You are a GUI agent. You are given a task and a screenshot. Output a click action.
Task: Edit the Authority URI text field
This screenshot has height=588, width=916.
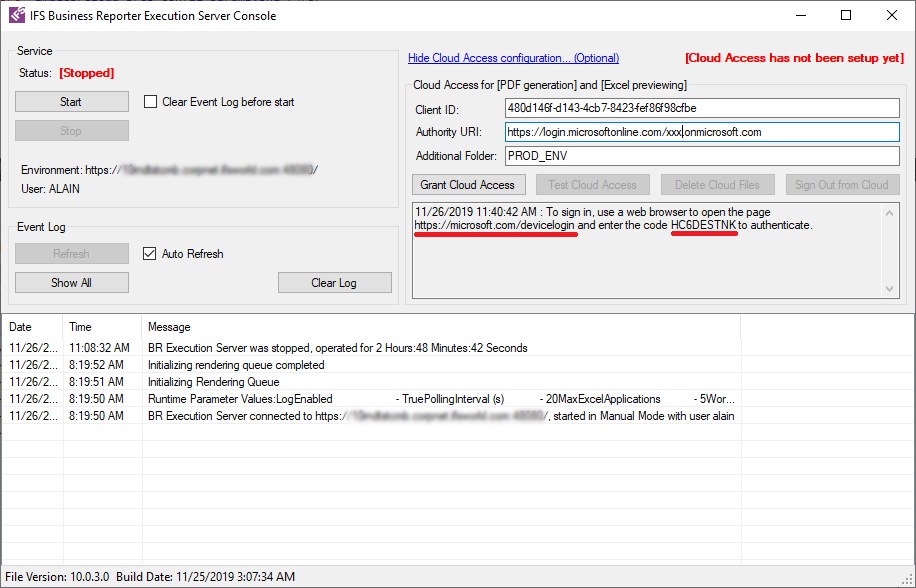coord(702,132)
